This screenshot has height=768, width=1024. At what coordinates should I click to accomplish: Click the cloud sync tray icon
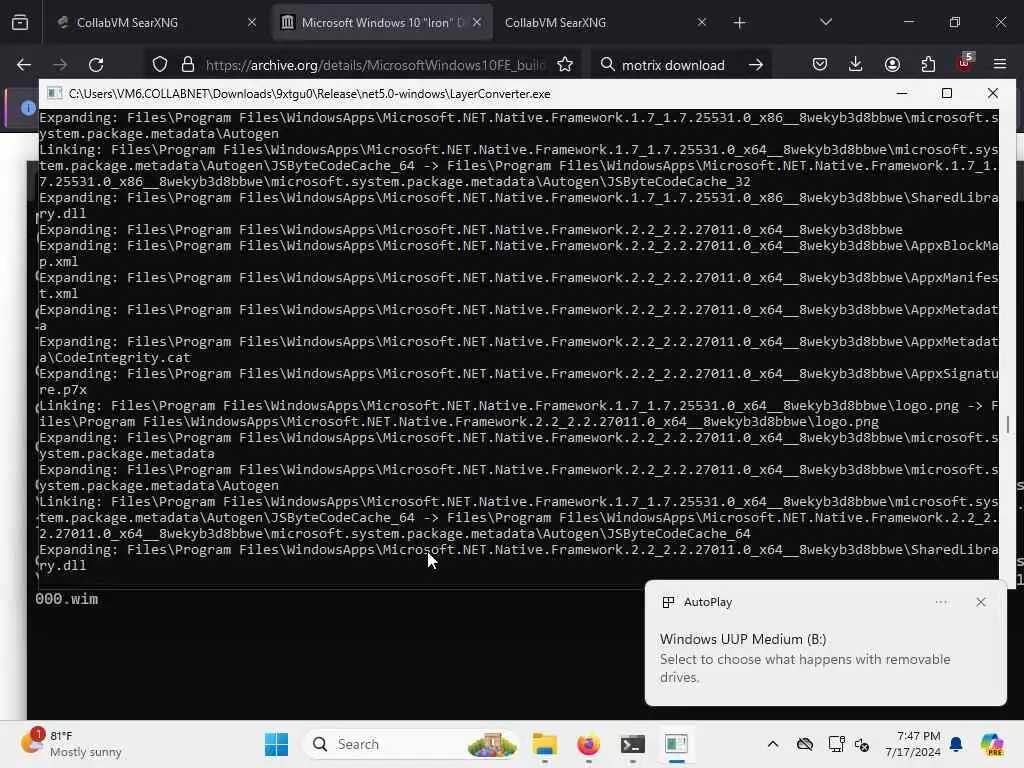tap(805, 744)
